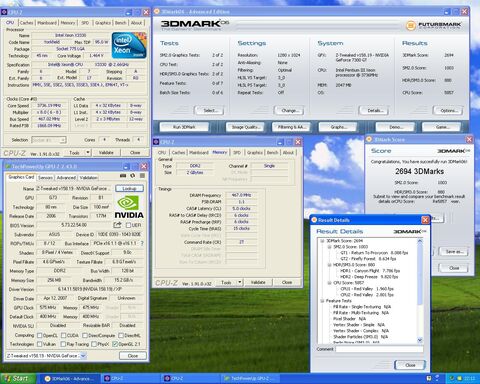Open Caches tab in the Memory CPU-Z window
Screen dimensions: 480x384
[178, 152]
